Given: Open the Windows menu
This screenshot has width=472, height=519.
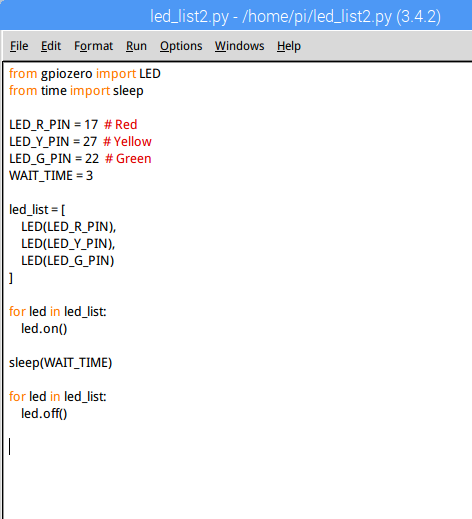Looking at the screenshot, I should click(239, 46).
